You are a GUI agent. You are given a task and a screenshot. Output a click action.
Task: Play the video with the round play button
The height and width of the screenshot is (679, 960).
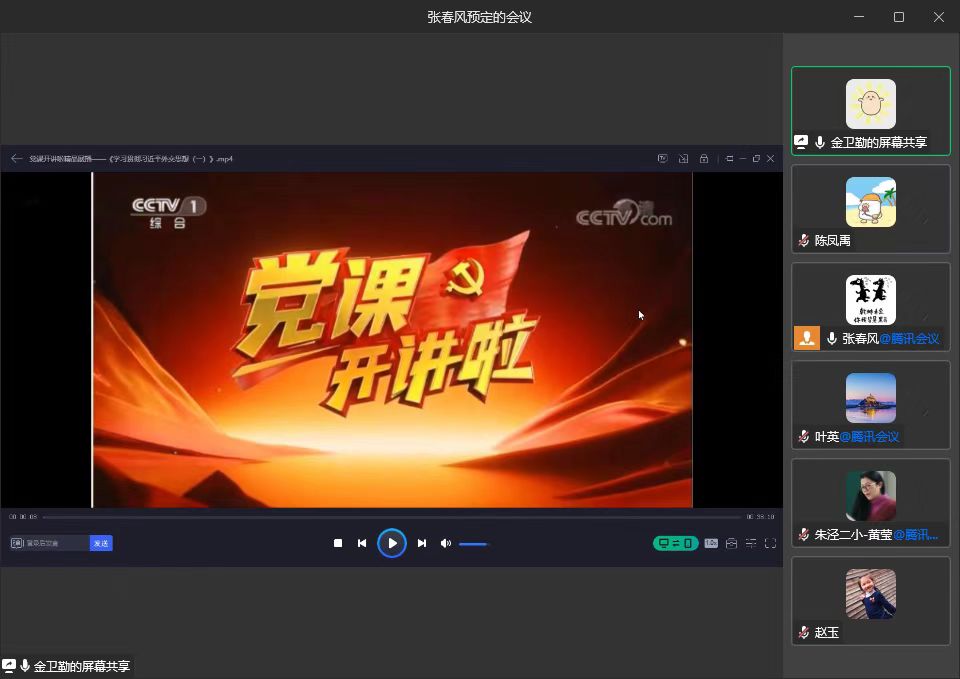point(392,543)
